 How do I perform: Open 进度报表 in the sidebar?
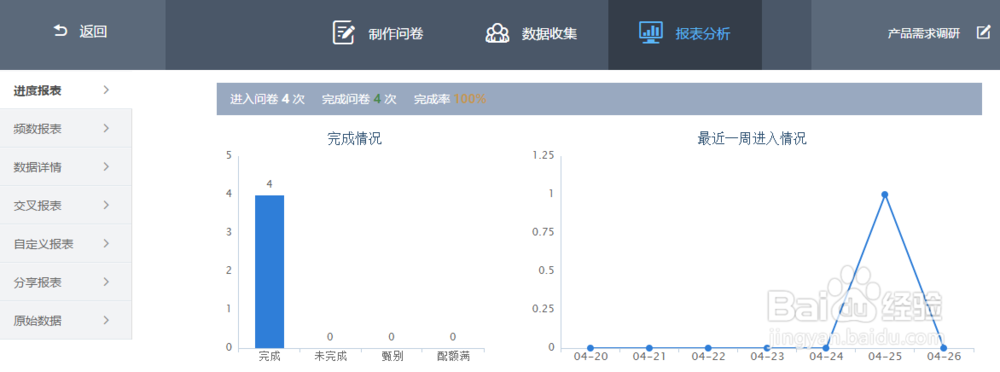[66, 90]
